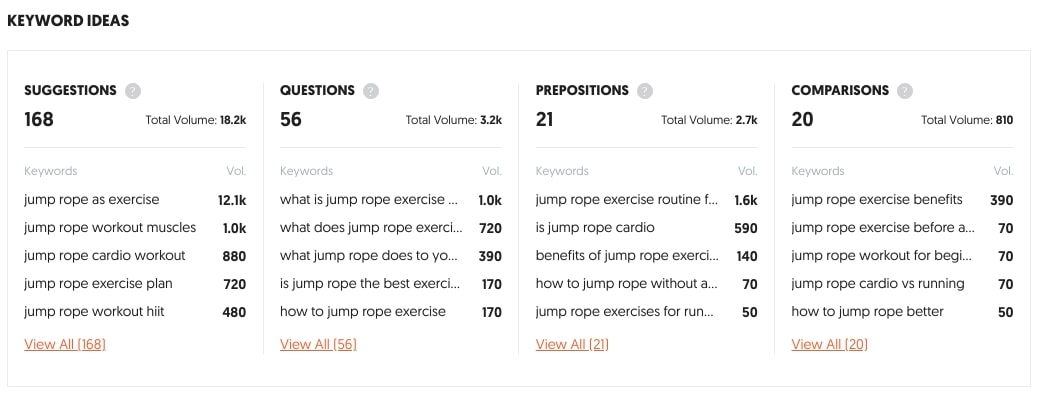Click View All (21) prepositions link
This screenshot has height=393, width=1037.
(572, 344)
